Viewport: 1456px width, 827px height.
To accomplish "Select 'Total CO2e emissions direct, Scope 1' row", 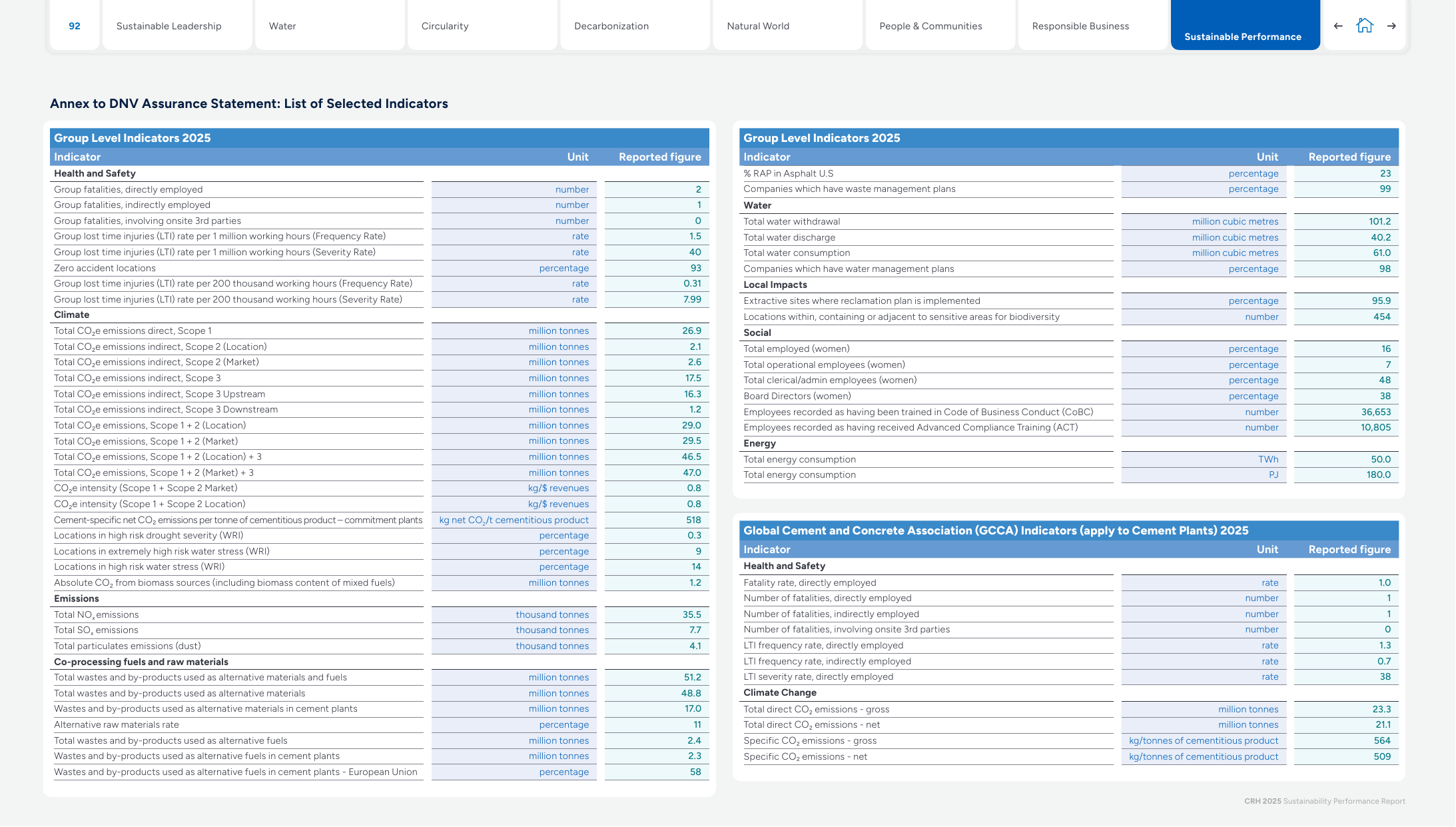I will (x=381, y=331).
